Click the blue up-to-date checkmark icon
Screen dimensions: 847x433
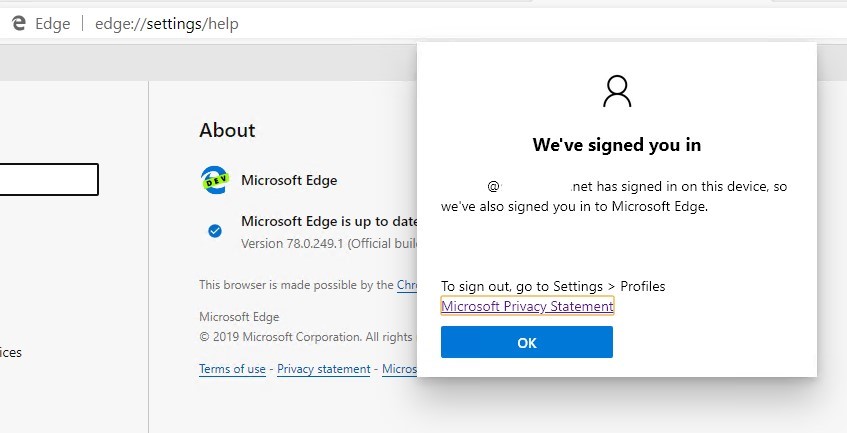[x=215, y=231]
